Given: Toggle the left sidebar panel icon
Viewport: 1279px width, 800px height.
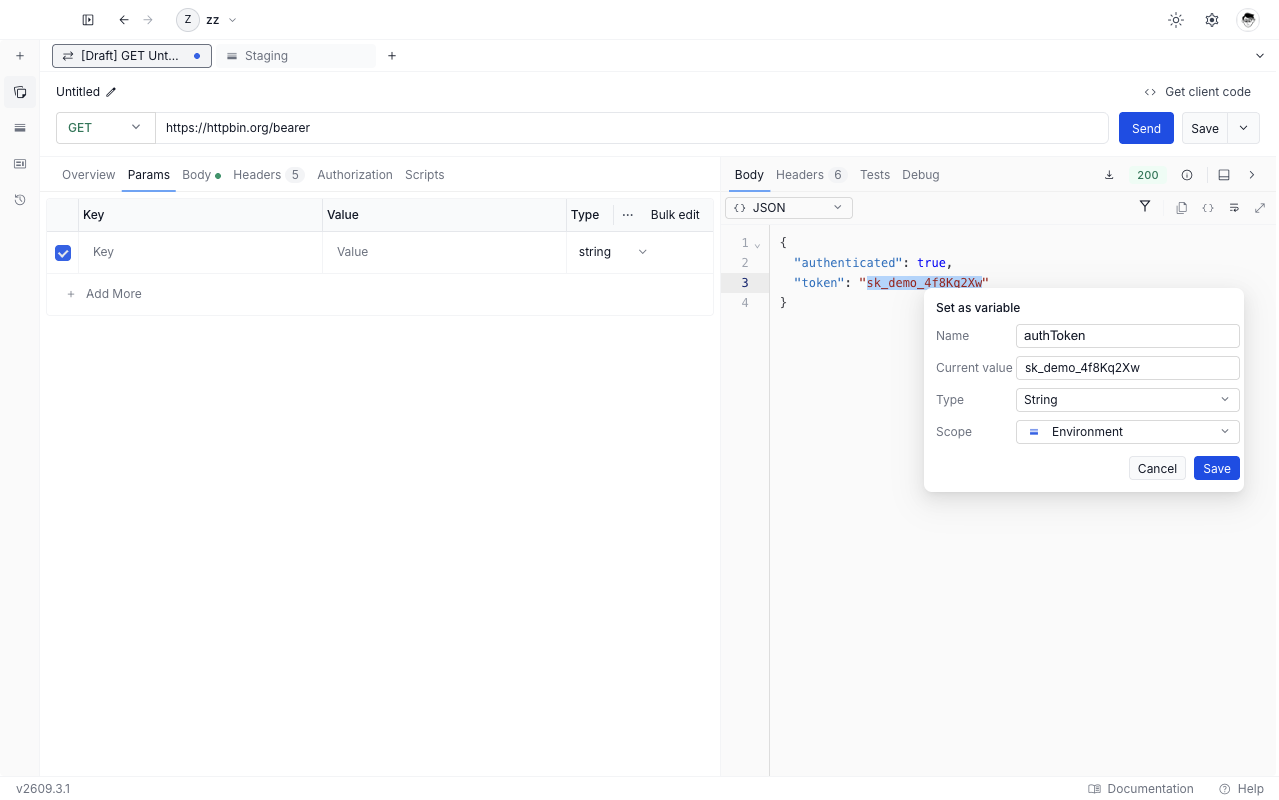Looking at the screenshot, I should click(88, 20).
